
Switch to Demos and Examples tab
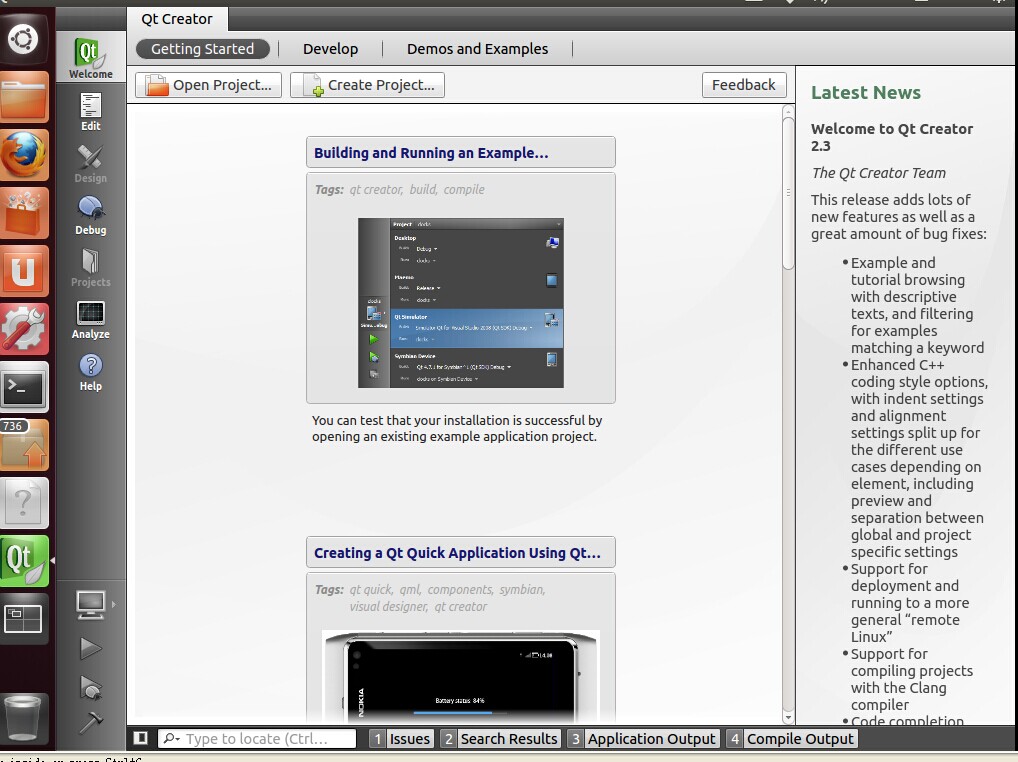[x=477, y=49]
